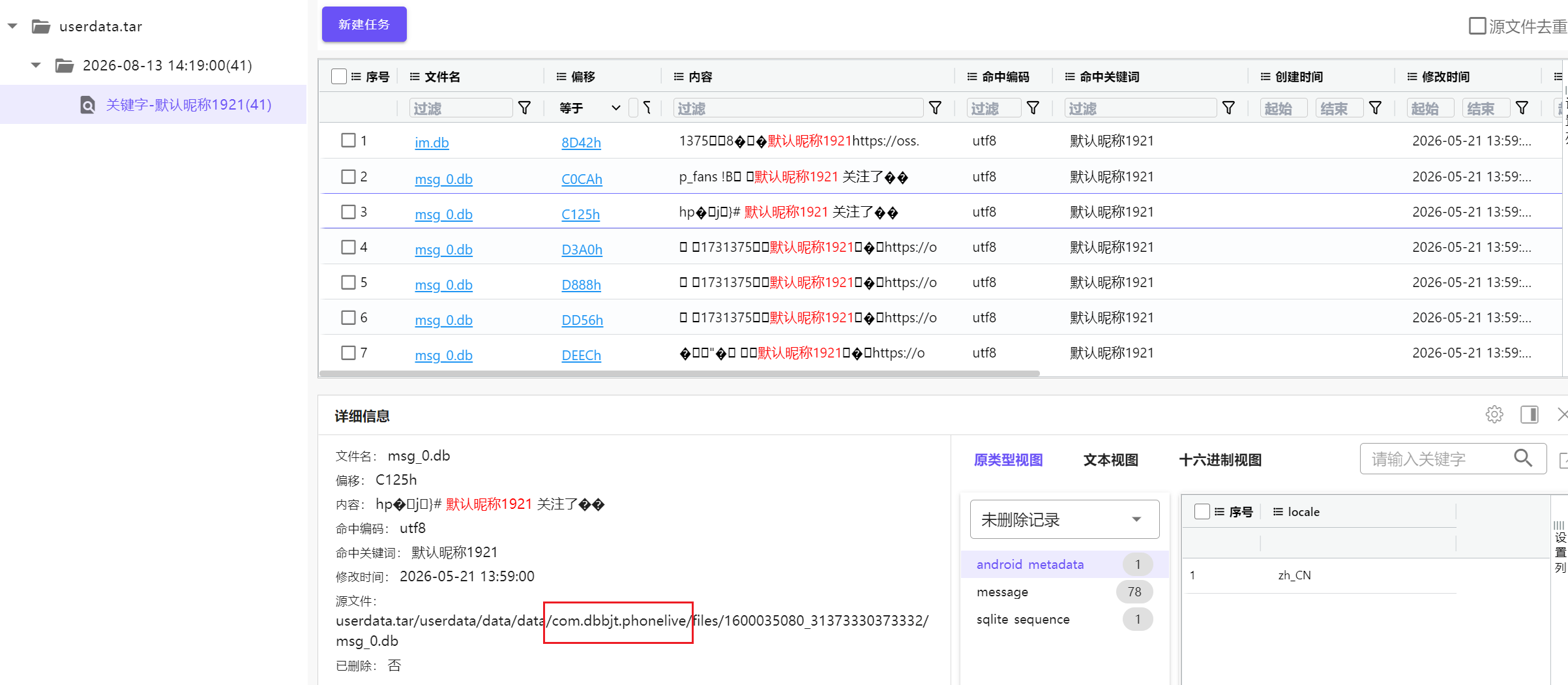Image resolution: width=1568 pixels, height=685 pixels.
Task: Open the C0CAh offset link
Action: pyautogui.click(x=582, y=179)
